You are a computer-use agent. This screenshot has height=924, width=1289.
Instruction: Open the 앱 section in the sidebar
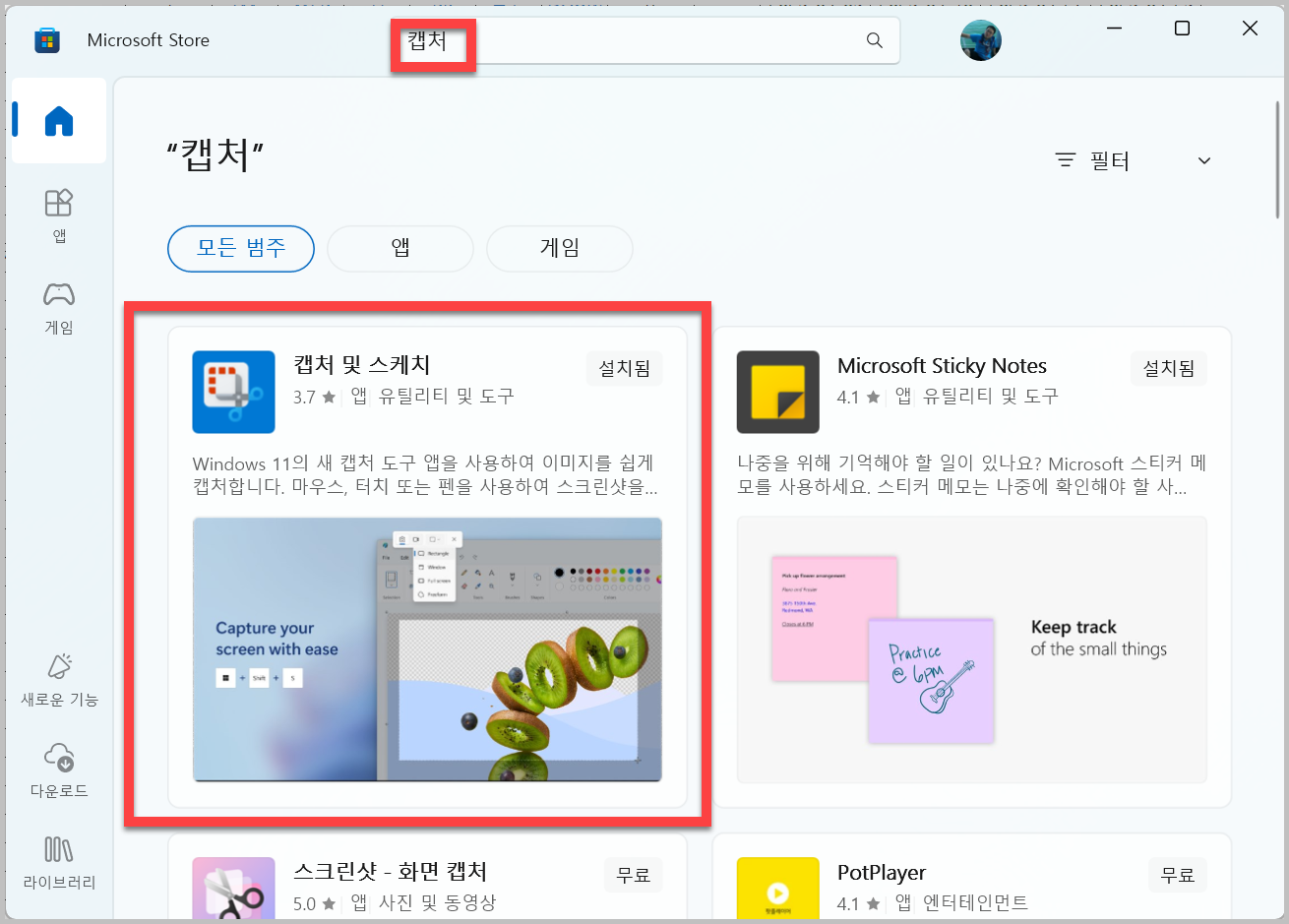click(x=59, y=216)
